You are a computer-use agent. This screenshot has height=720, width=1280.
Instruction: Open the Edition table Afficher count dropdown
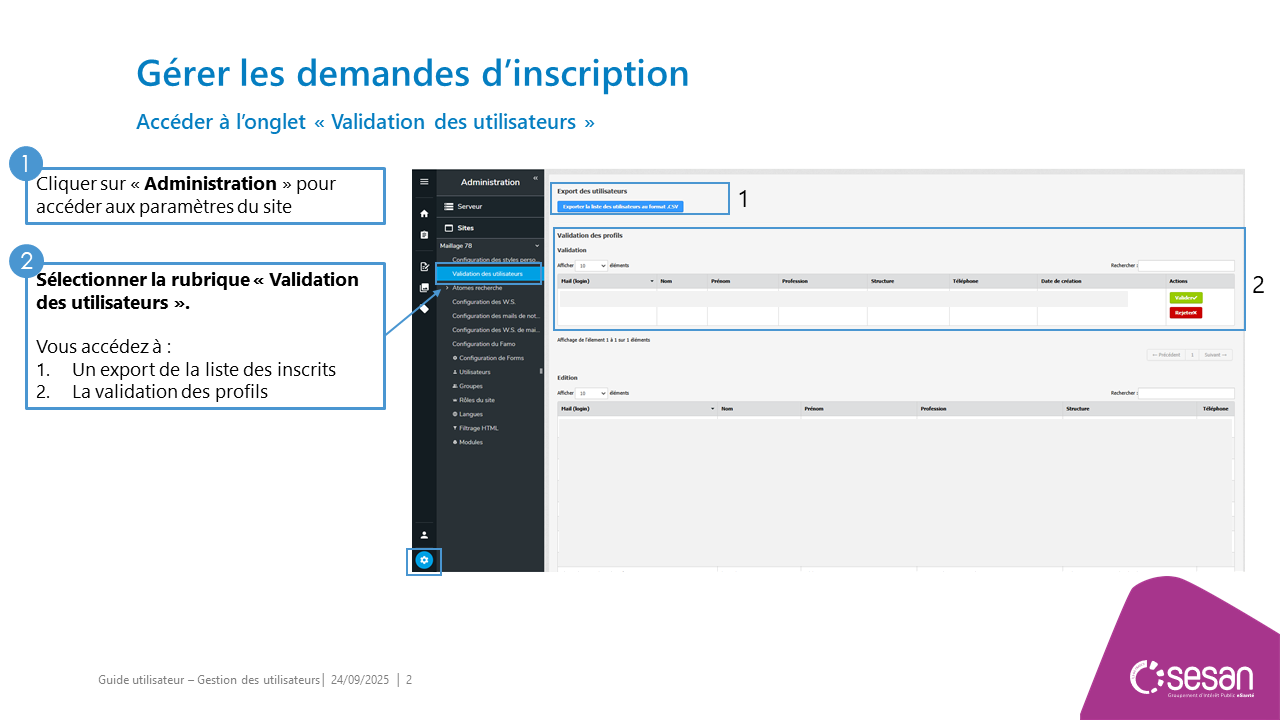click(x=591, y=394)
